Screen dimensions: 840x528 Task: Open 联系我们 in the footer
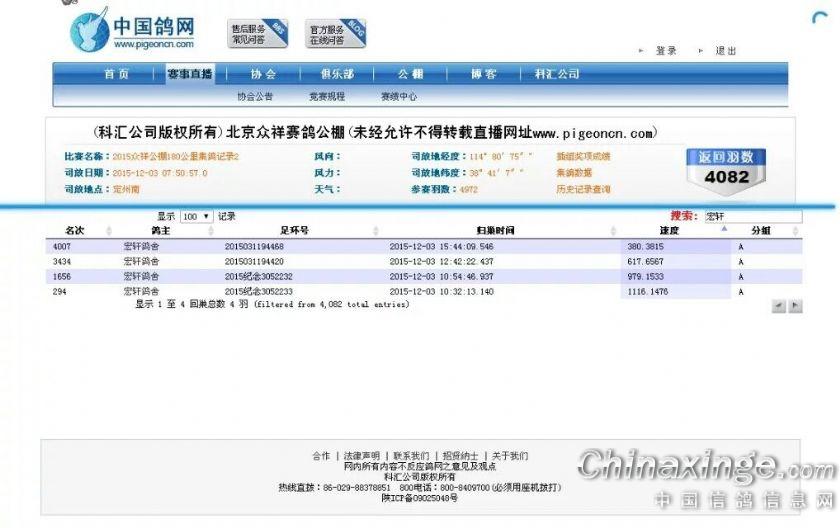pos(410,456)
